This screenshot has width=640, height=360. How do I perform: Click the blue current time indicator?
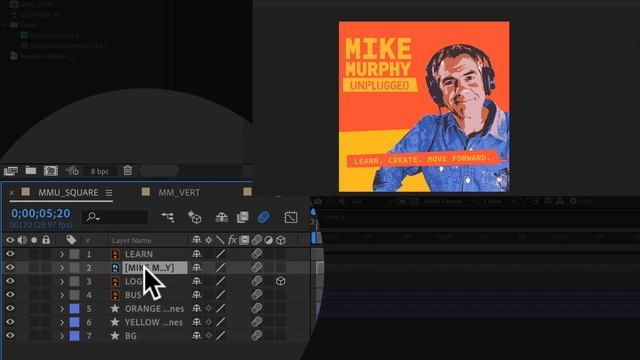click(313, 212)
